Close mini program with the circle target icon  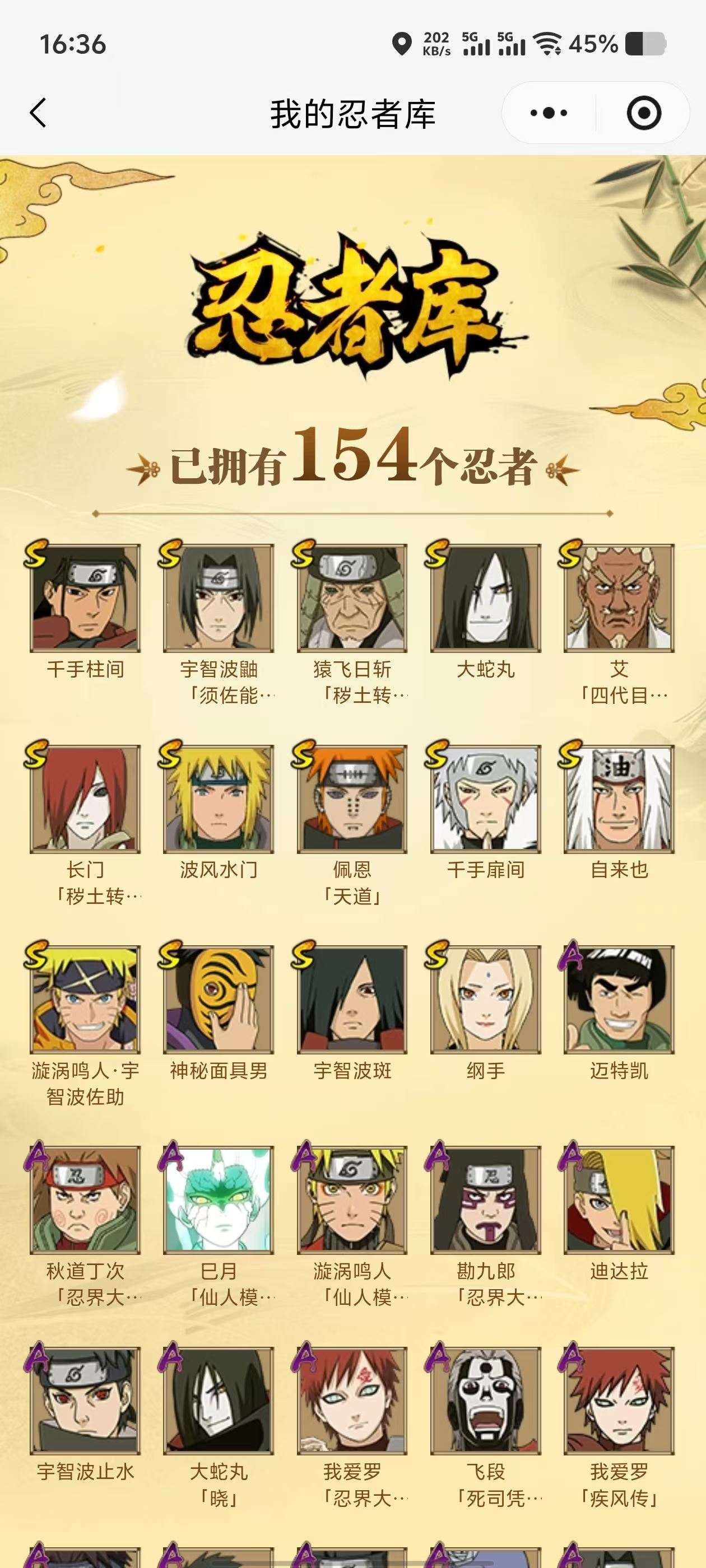(643, 113)
